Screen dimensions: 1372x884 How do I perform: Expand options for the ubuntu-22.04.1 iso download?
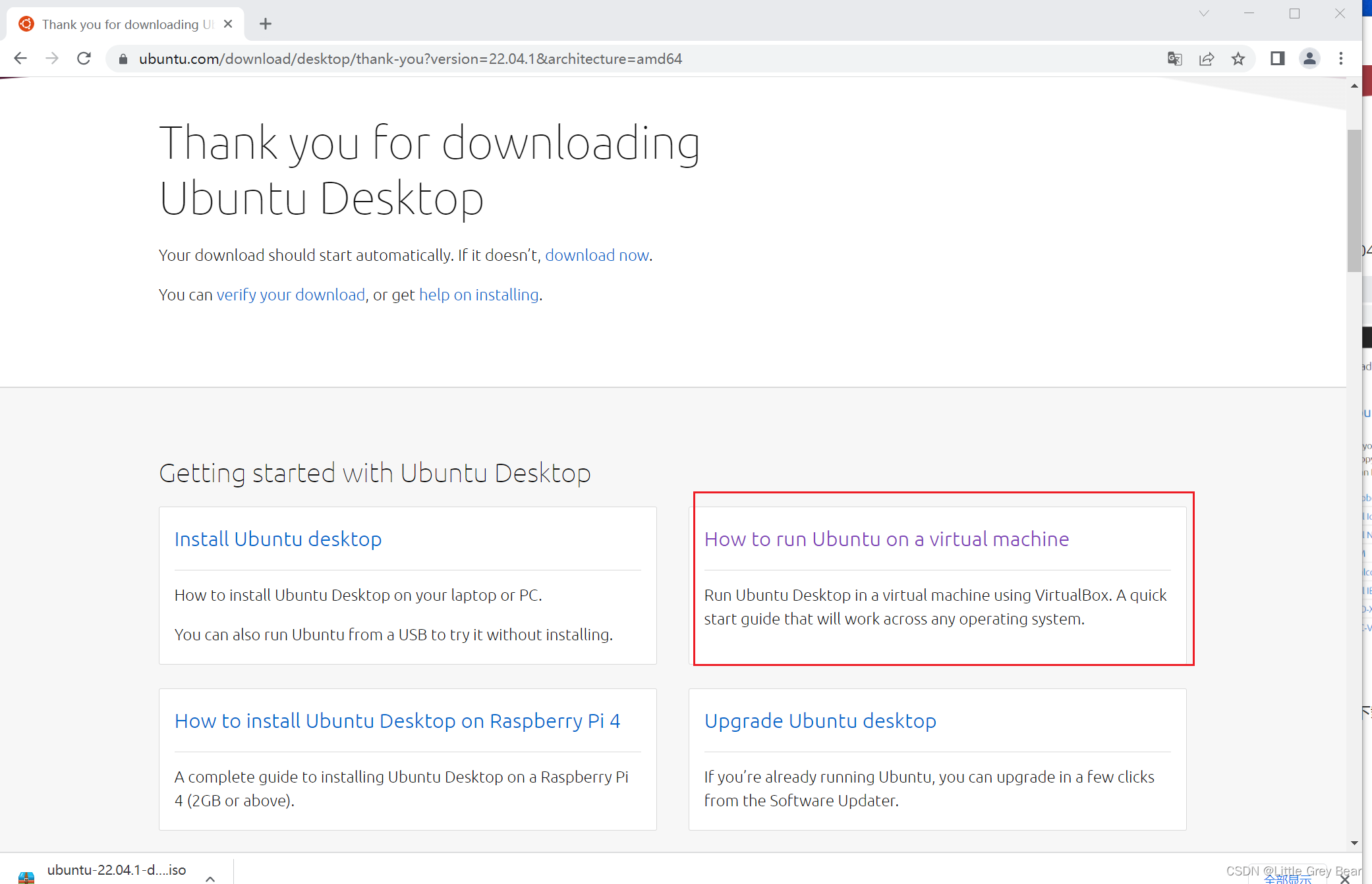tap(210, 878)
